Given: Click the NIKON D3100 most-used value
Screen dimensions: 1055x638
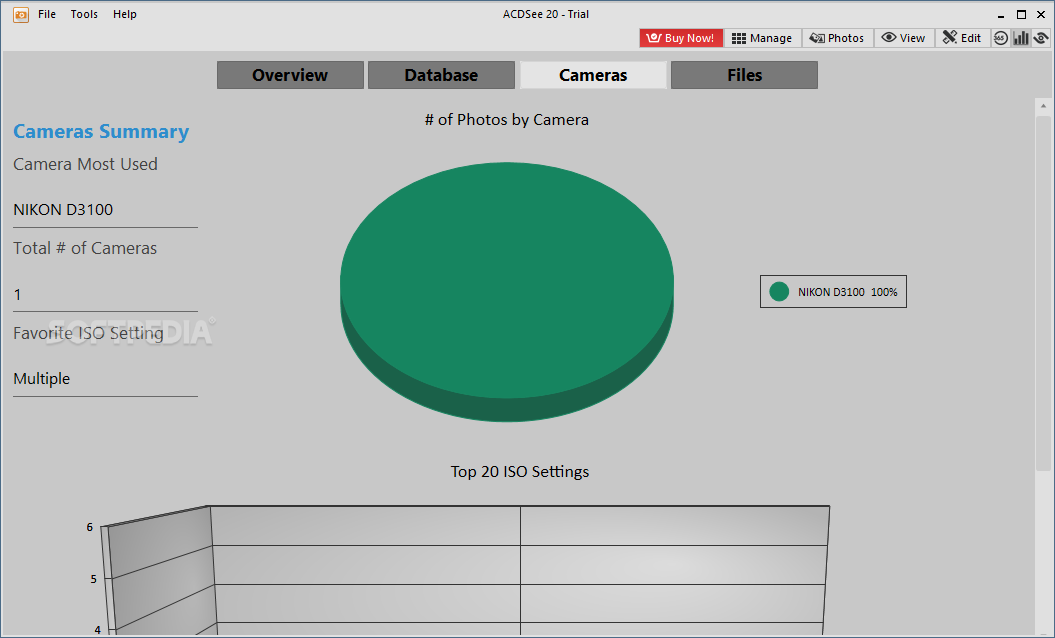Looking at the screenshot, I should pyautogui.click(x=63, y=209).
